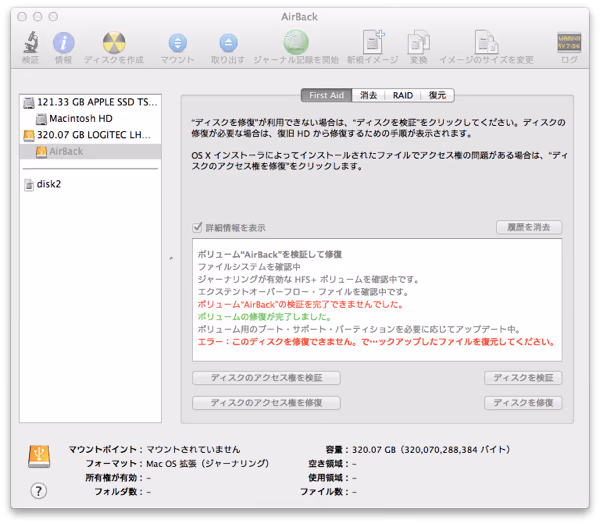Viewport: 600px width, 524px height.
Task: Click フォーマット Mac OS 拡張 value
Action: pyautogui.click(x=208, y=464)
